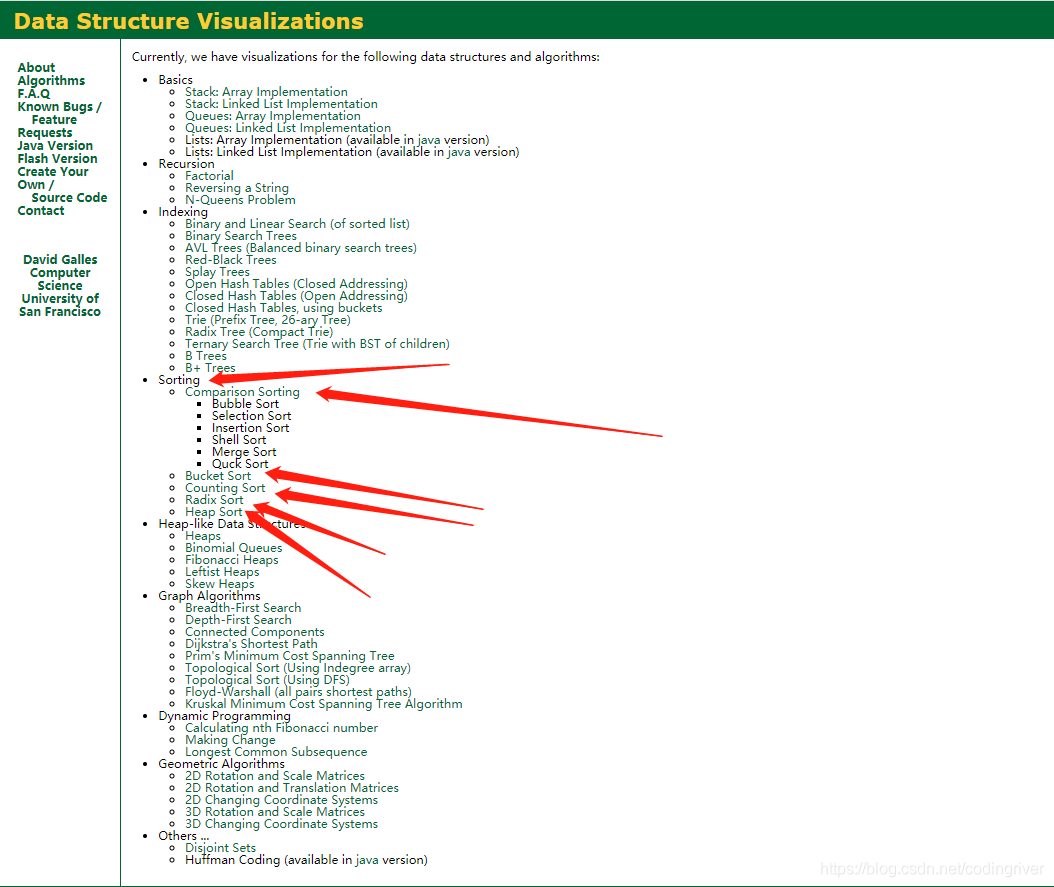This screenshot has width=1054, height=887.
Task: Open Heap Sort visualization
Action: (213, 513)
